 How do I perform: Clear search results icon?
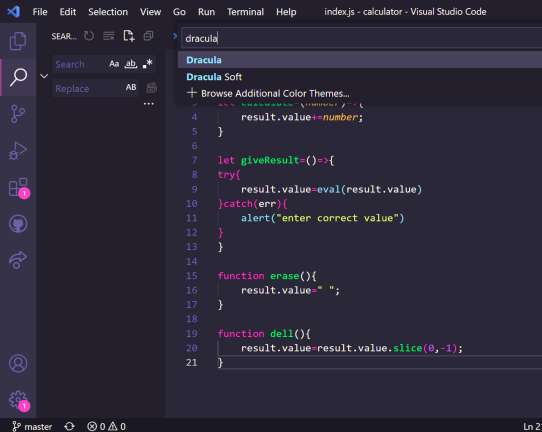click(x=109, y=36)
